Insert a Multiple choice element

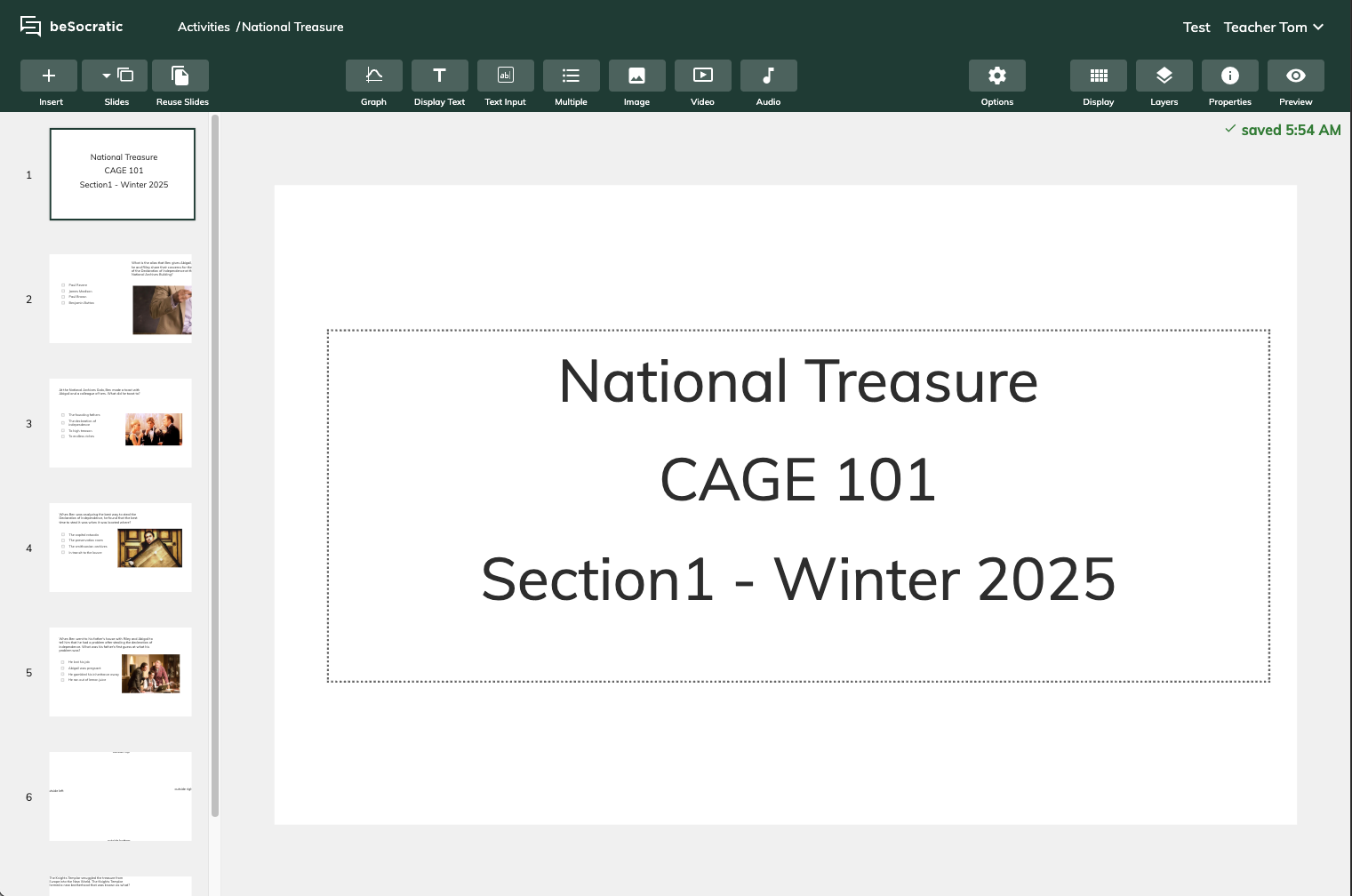click(x=572, y=76)
